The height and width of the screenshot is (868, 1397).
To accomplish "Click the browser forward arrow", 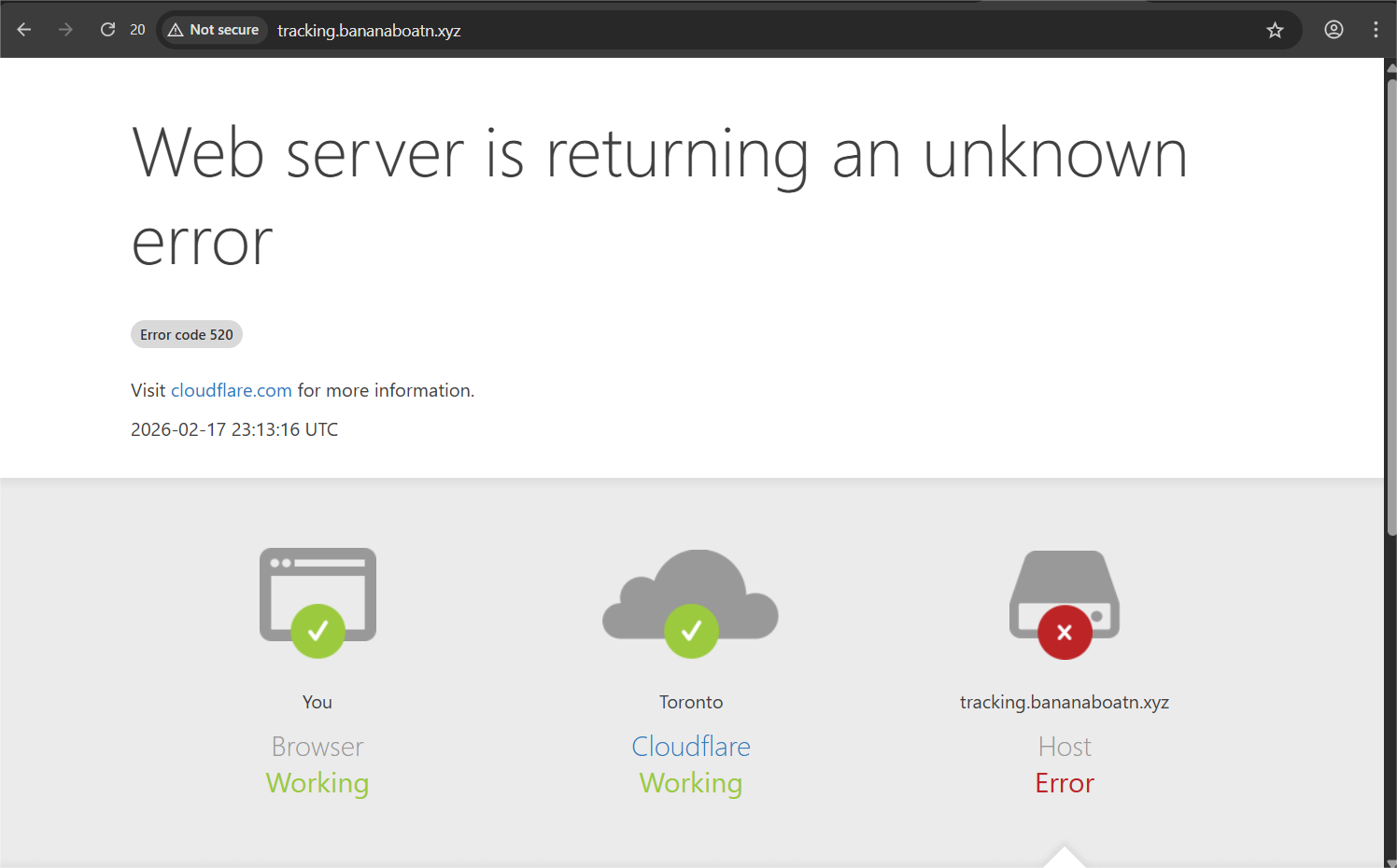I will (65, 30).
